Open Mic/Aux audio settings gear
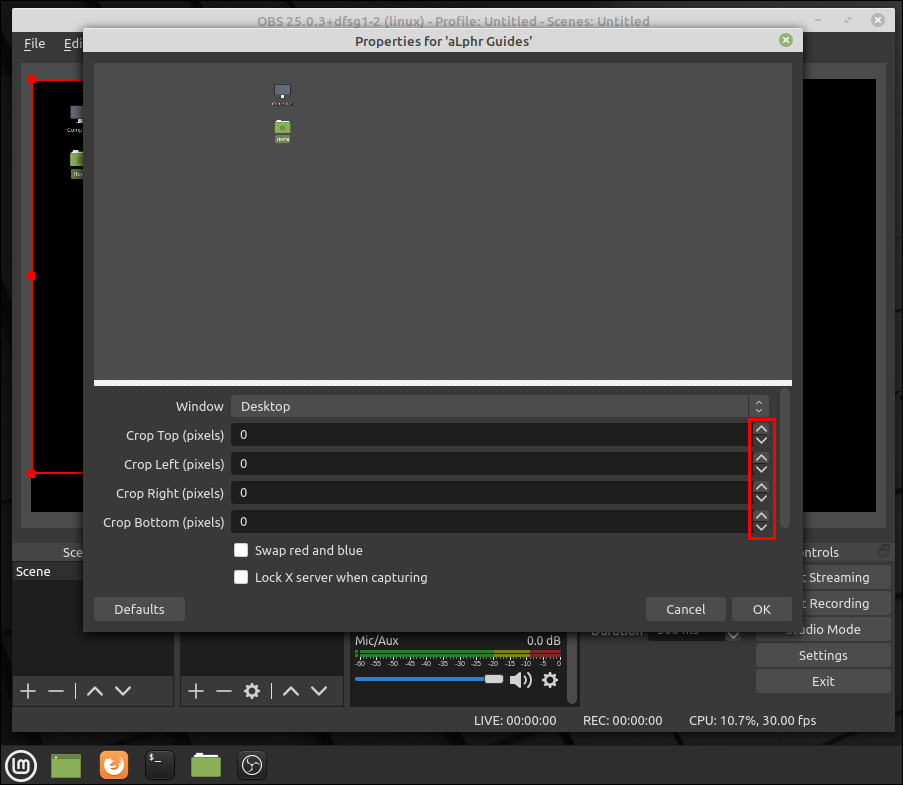Image resolution: width=903 pixels, height=785 pixels. (551, 680)
